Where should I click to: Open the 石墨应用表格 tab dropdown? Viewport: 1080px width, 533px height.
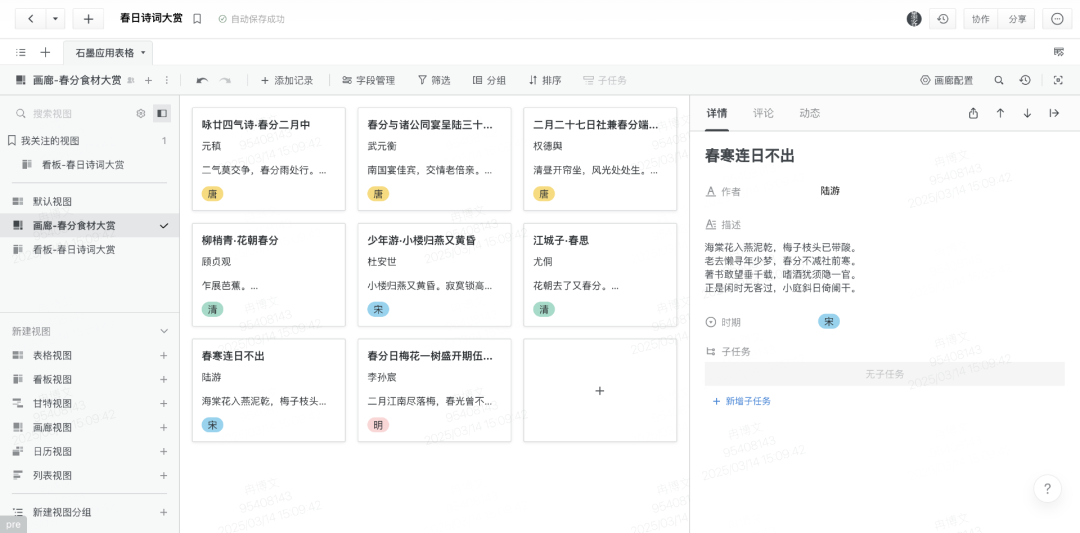pyautogui.click(x=143, y=52)
